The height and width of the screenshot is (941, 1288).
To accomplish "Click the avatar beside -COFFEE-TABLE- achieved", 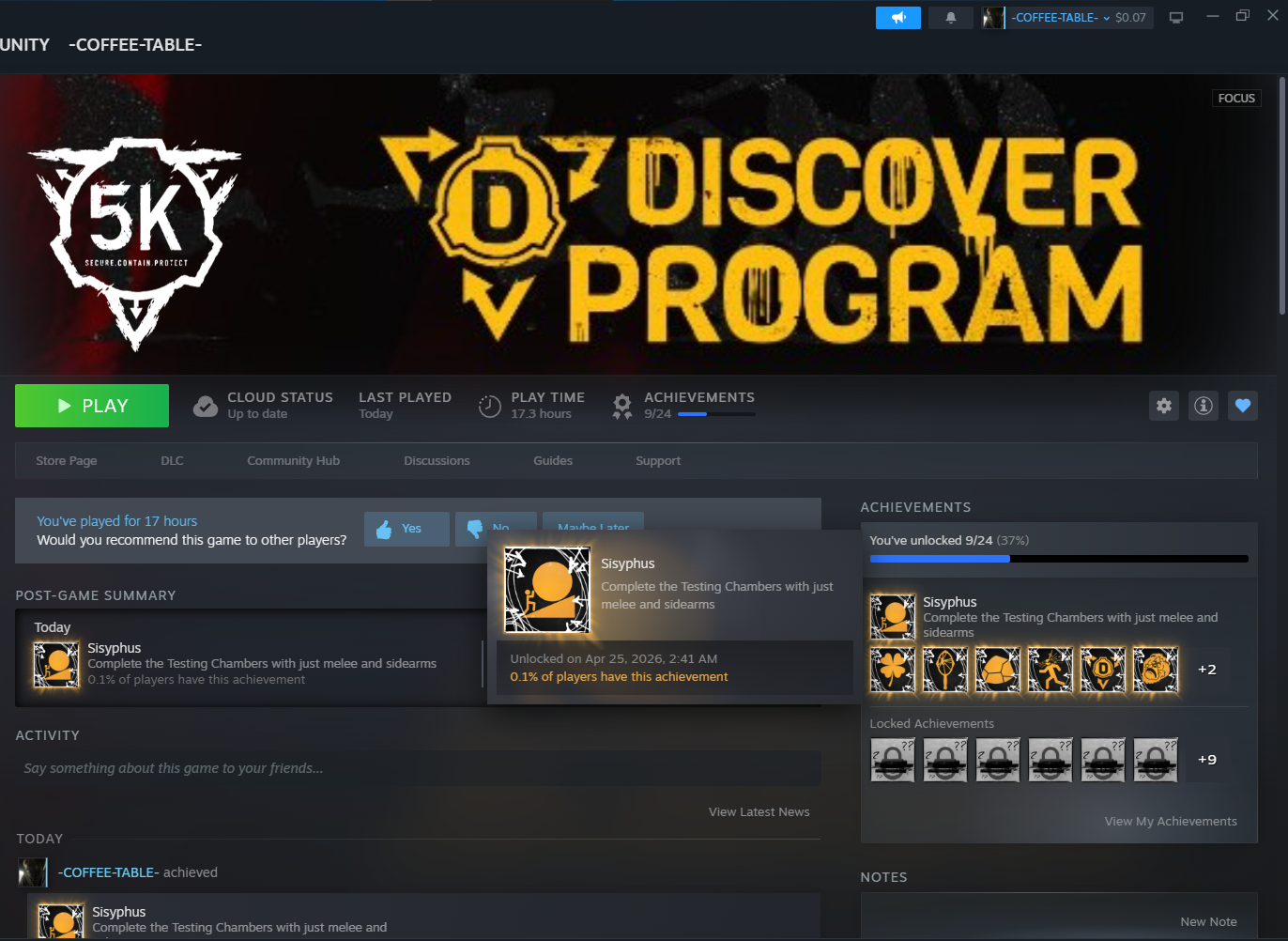I will click(33, 872).
